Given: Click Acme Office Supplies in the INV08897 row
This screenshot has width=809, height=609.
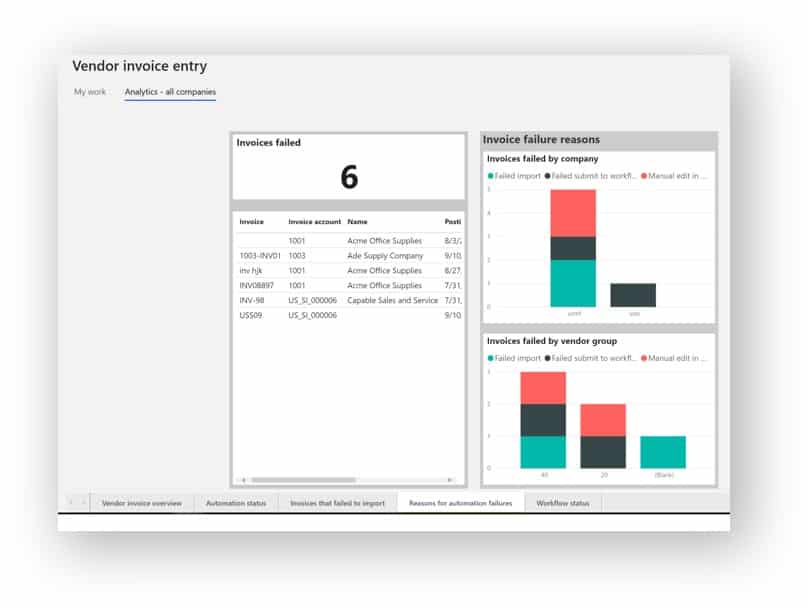Looking at the screenshot, I should pyautogui.click(x=384, y=285).
